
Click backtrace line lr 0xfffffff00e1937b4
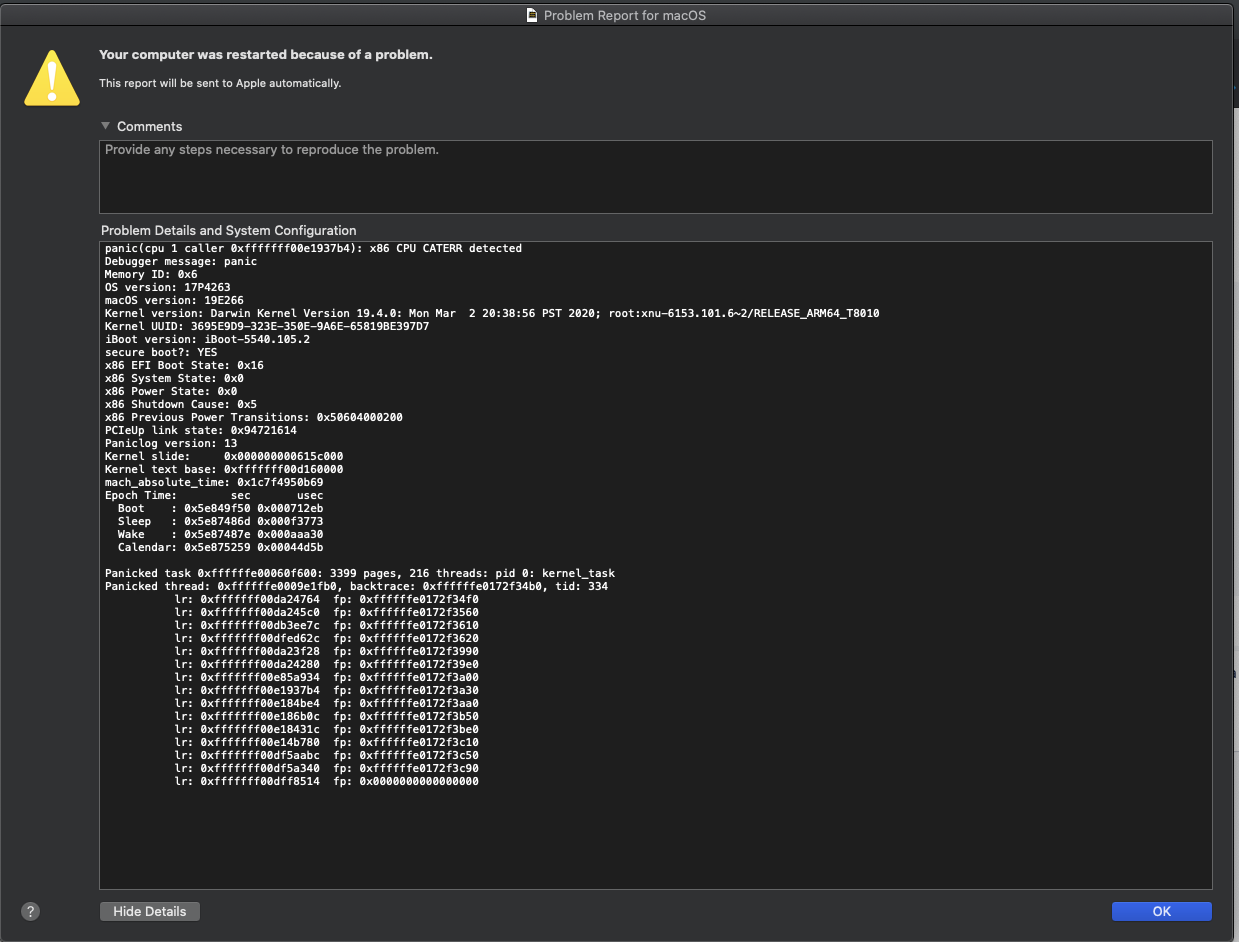[x=327, y=690]
